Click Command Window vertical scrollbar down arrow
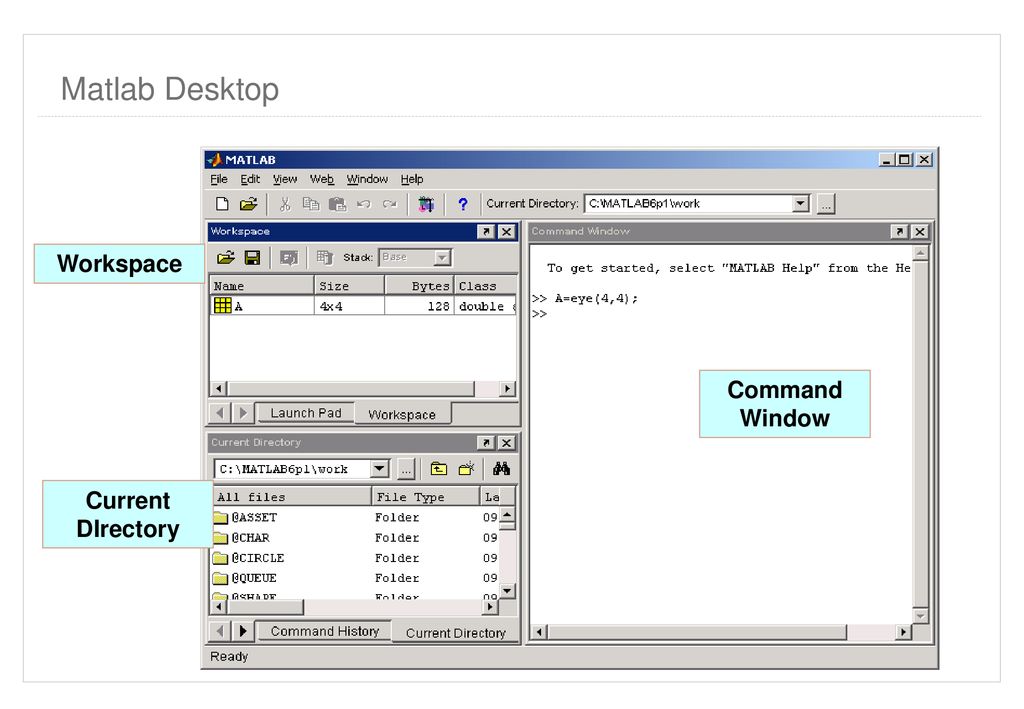Viewport: 1024px width, 709px height. click(x=920, y=616)
